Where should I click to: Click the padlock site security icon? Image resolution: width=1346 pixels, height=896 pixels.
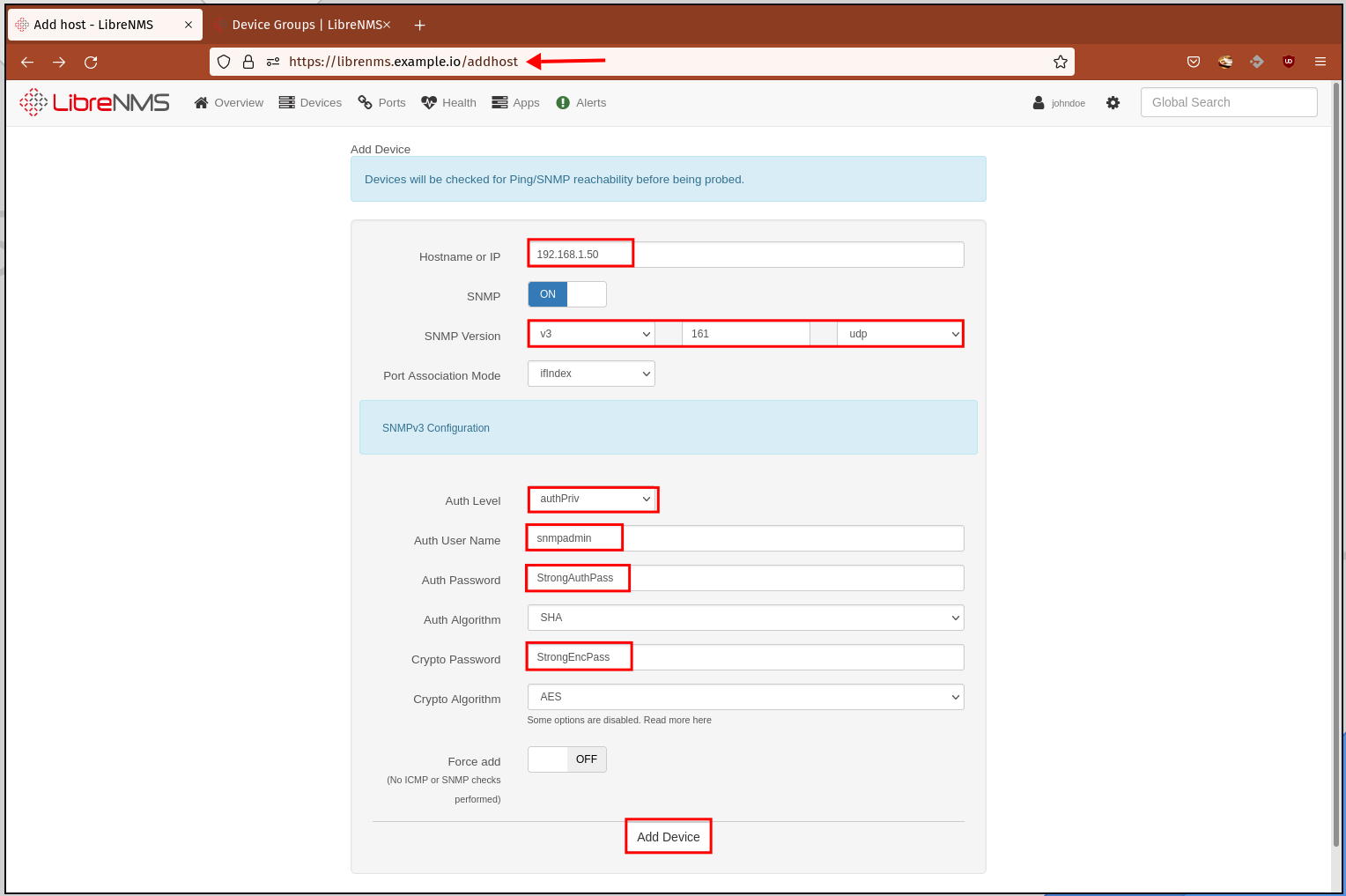[248, 62]
